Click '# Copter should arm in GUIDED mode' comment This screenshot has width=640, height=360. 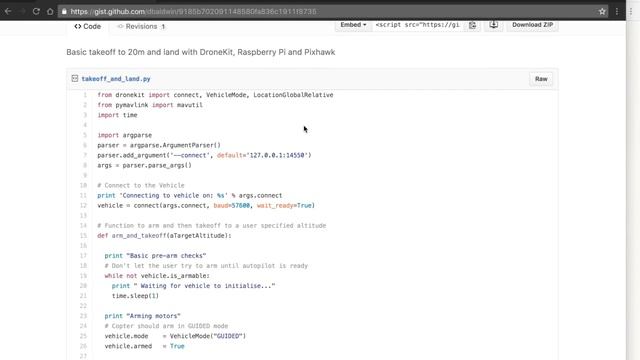pyautogui.click(x=166, y=326)
